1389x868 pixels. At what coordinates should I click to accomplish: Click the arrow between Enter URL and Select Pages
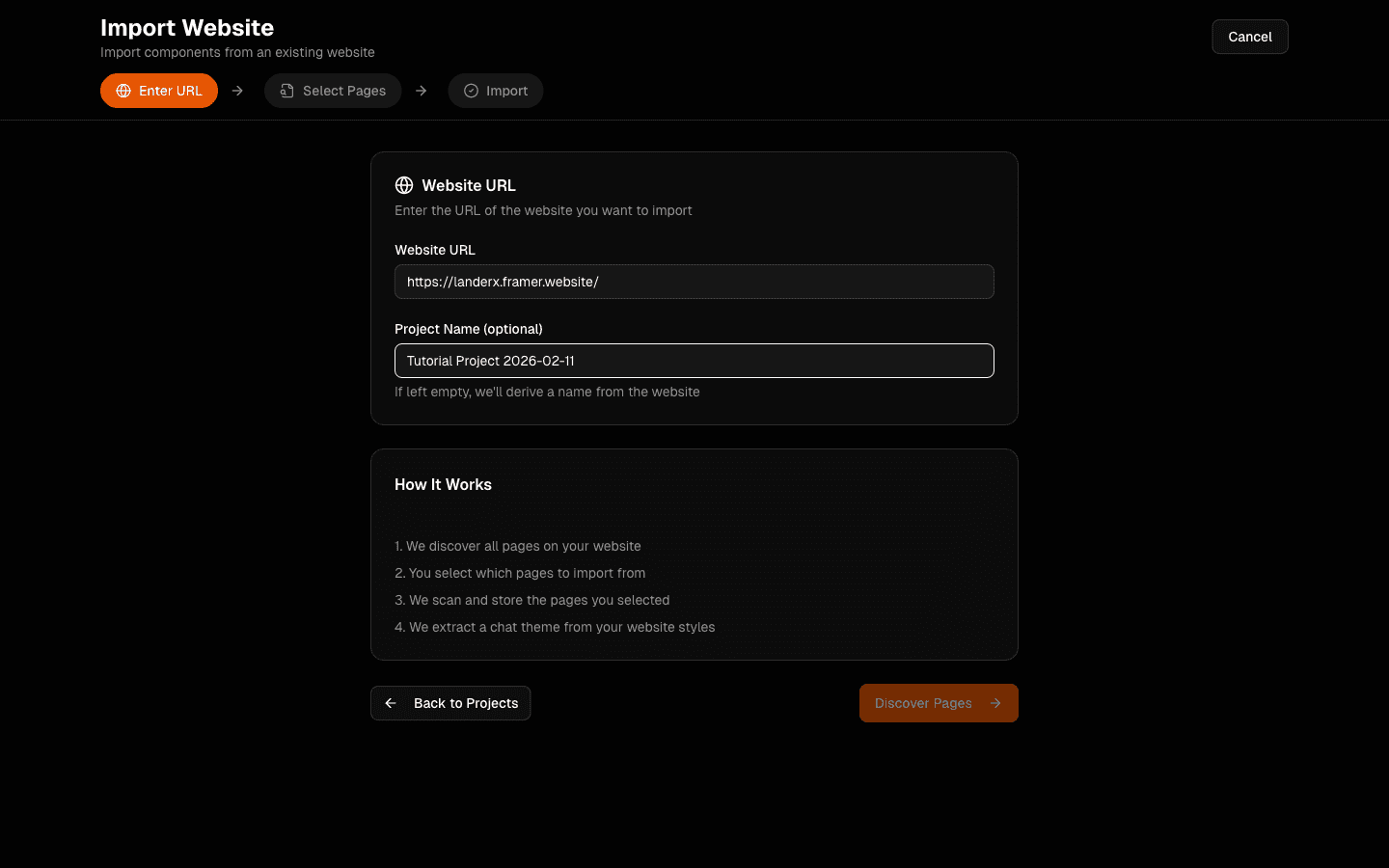click(237, 90)
